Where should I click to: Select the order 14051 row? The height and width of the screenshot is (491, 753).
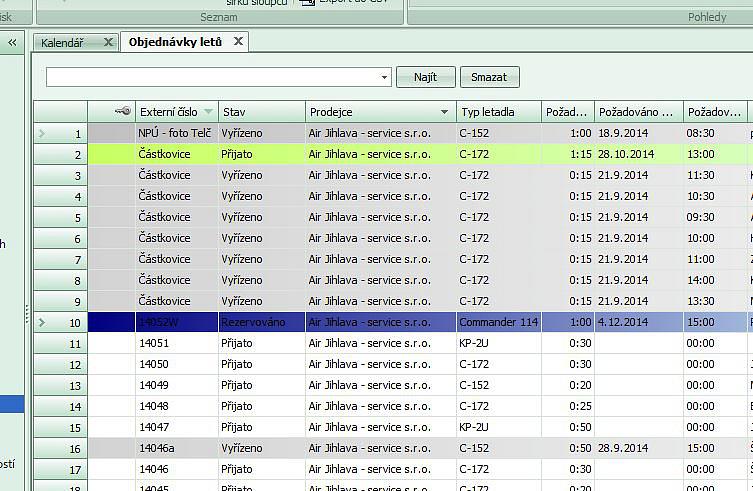tap(260, 343)
